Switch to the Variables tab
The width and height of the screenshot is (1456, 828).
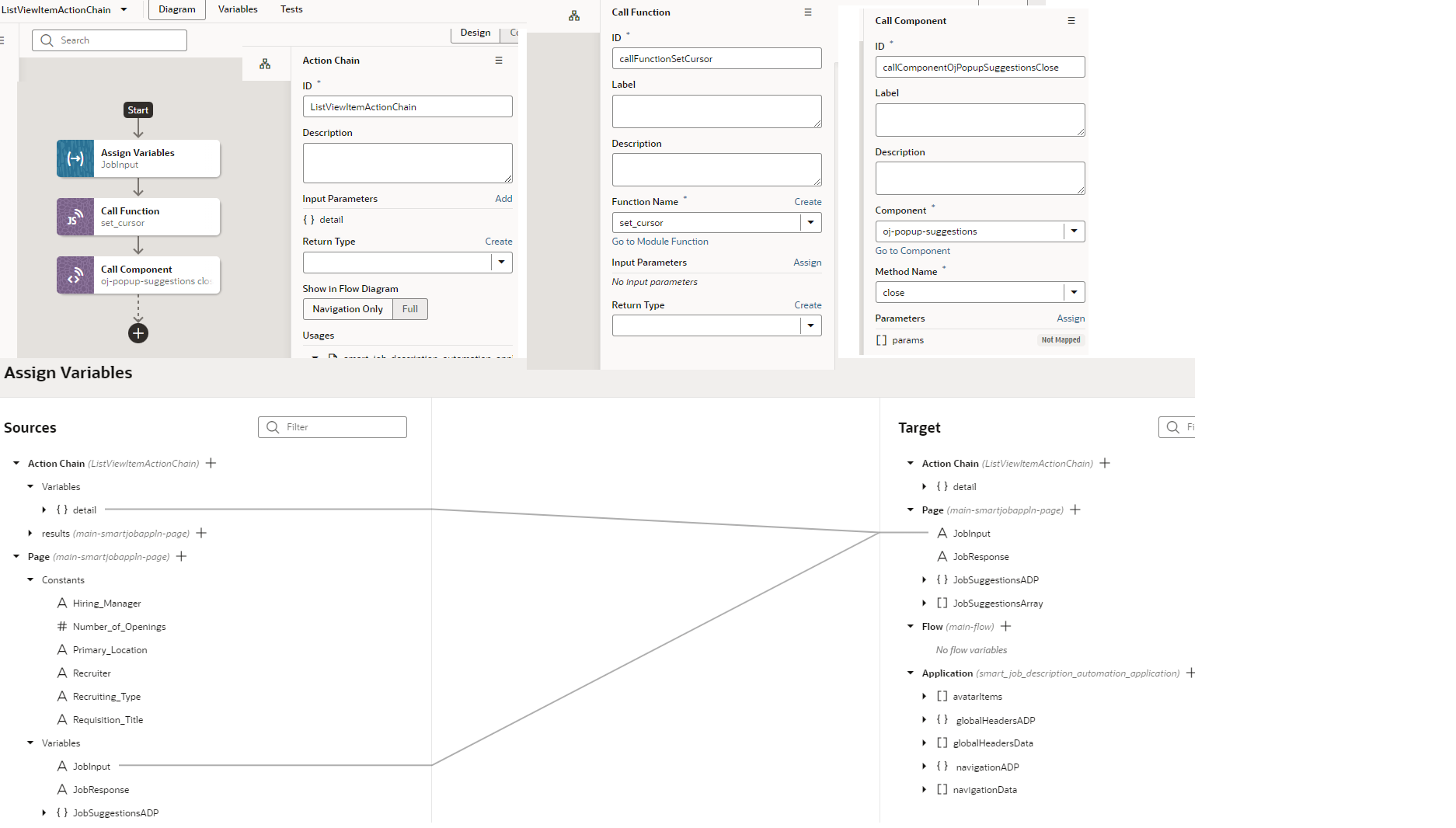238,9
